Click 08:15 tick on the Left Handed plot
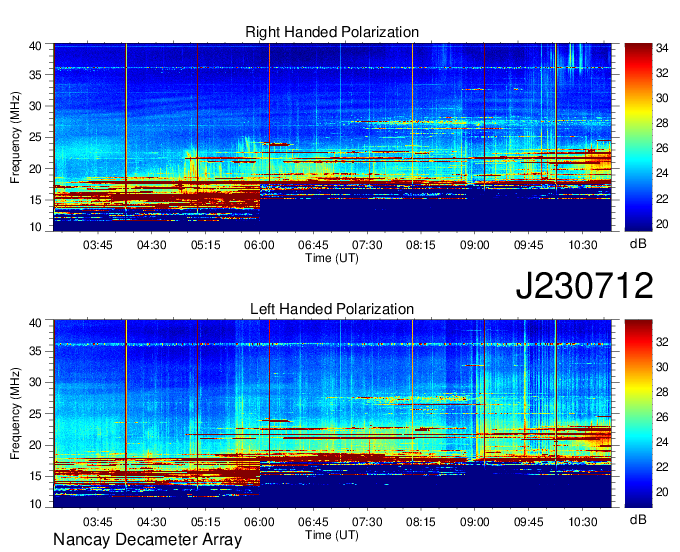This screenshot has width=680, height=552. point(421,522)
